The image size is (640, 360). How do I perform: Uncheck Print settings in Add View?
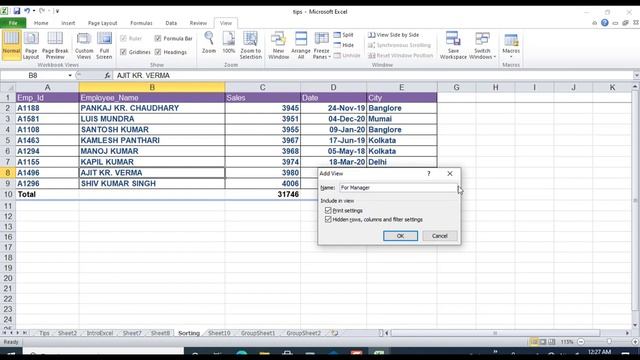tap(328, 211)
